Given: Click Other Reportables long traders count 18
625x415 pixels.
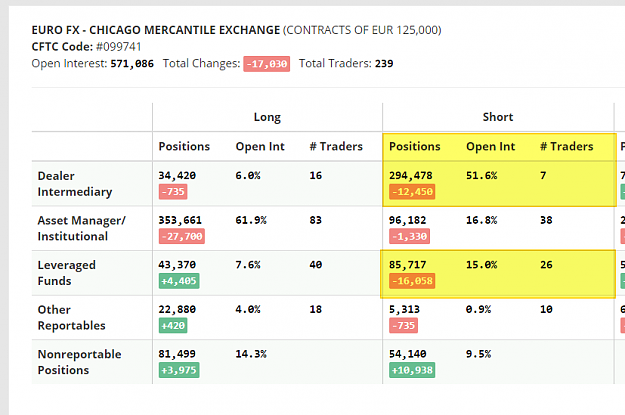Looking at the screenshot, I should click(x=316, y=310).
